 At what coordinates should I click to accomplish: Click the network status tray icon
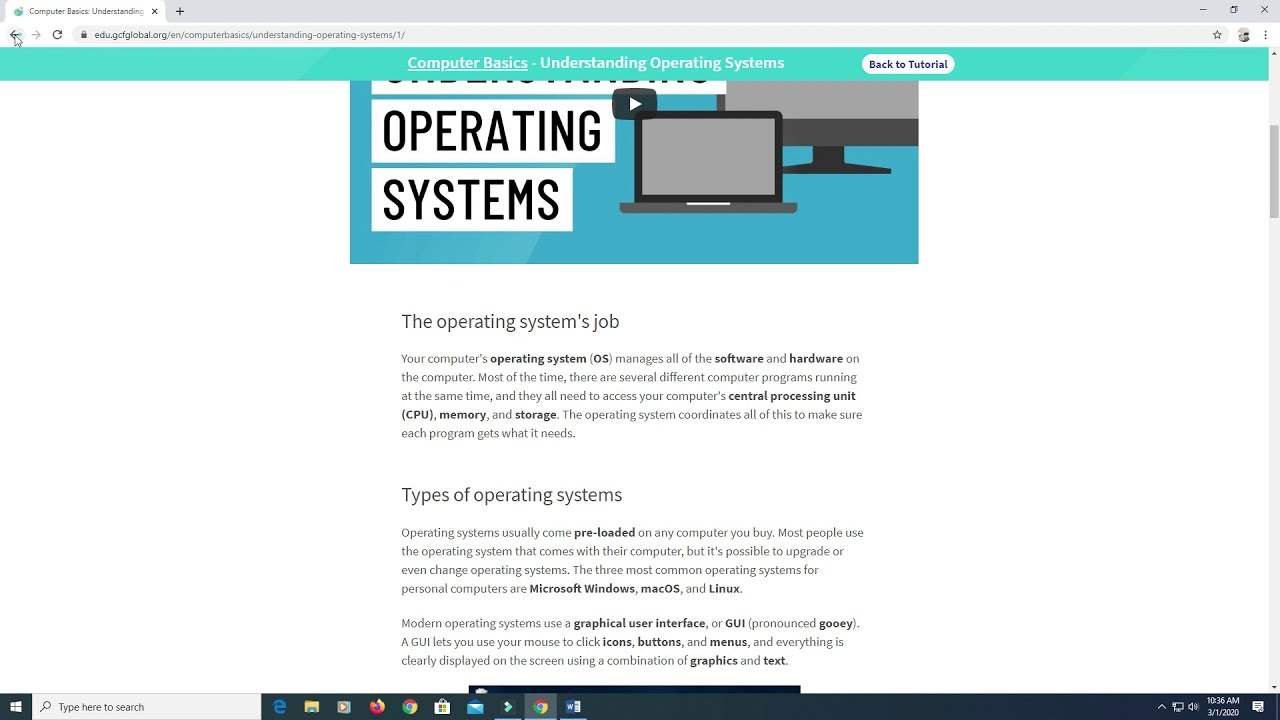1178,707
